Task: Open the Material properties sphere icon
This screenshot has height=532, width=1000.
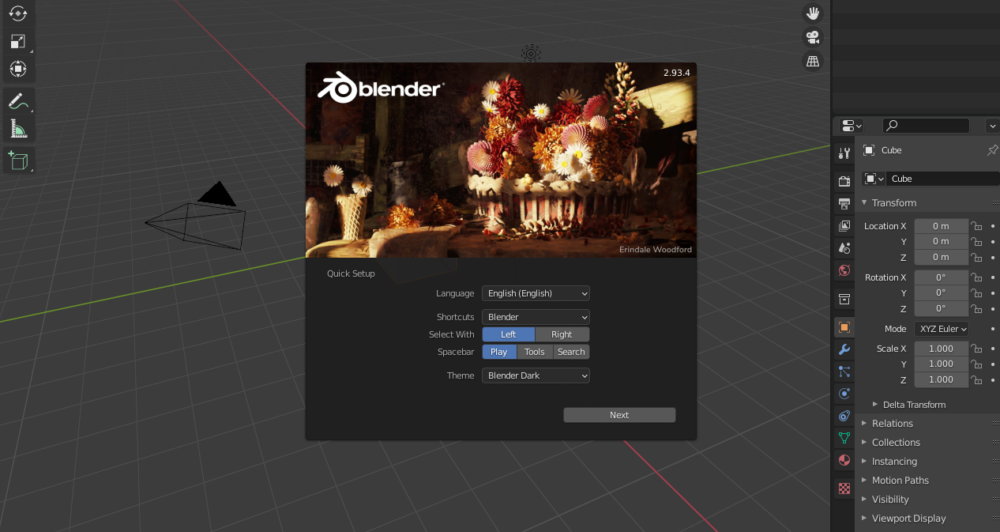Action: pos(844,460)
